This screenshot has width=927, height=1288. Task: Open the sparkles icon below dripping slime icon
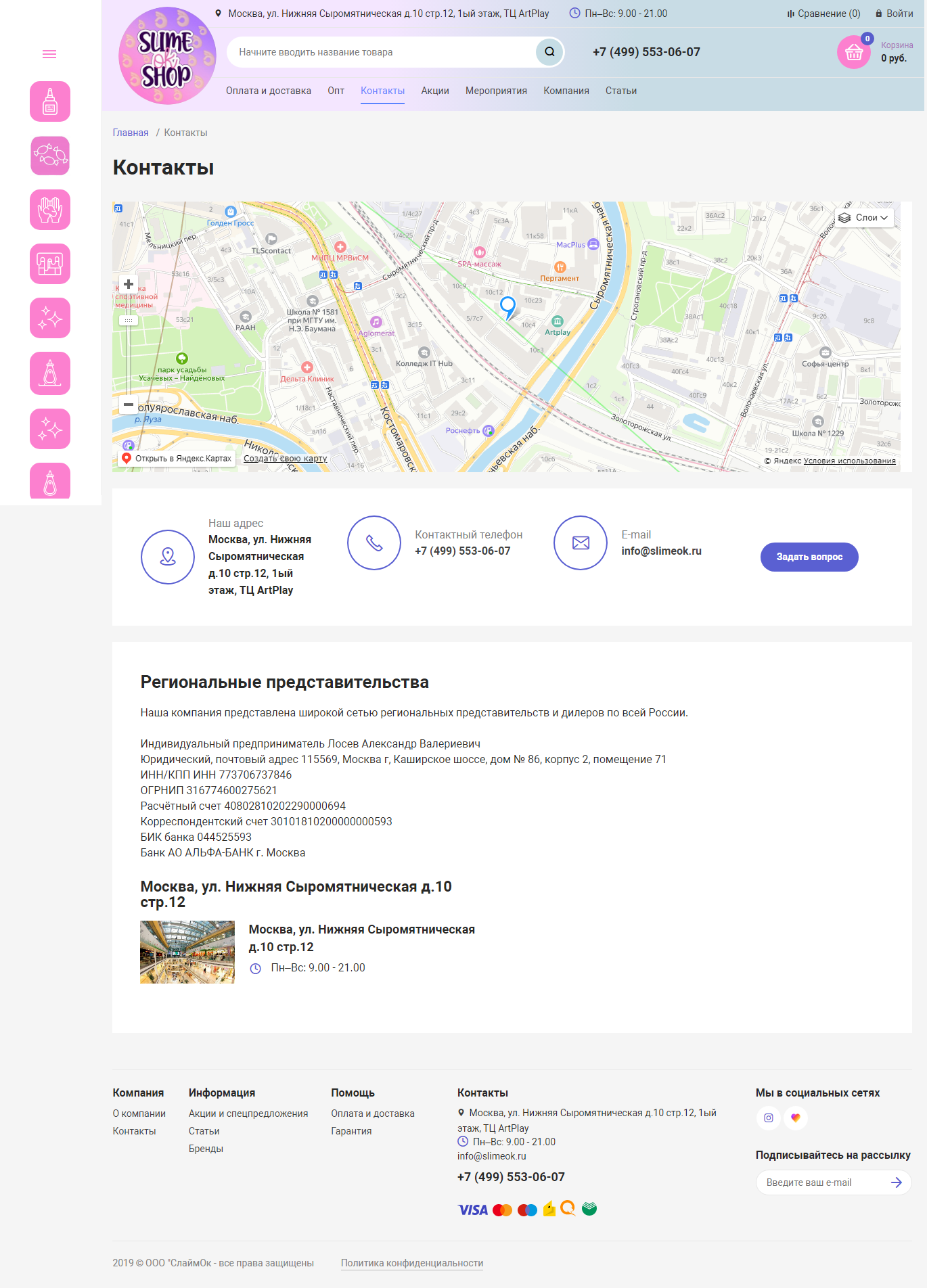(50, 318)
